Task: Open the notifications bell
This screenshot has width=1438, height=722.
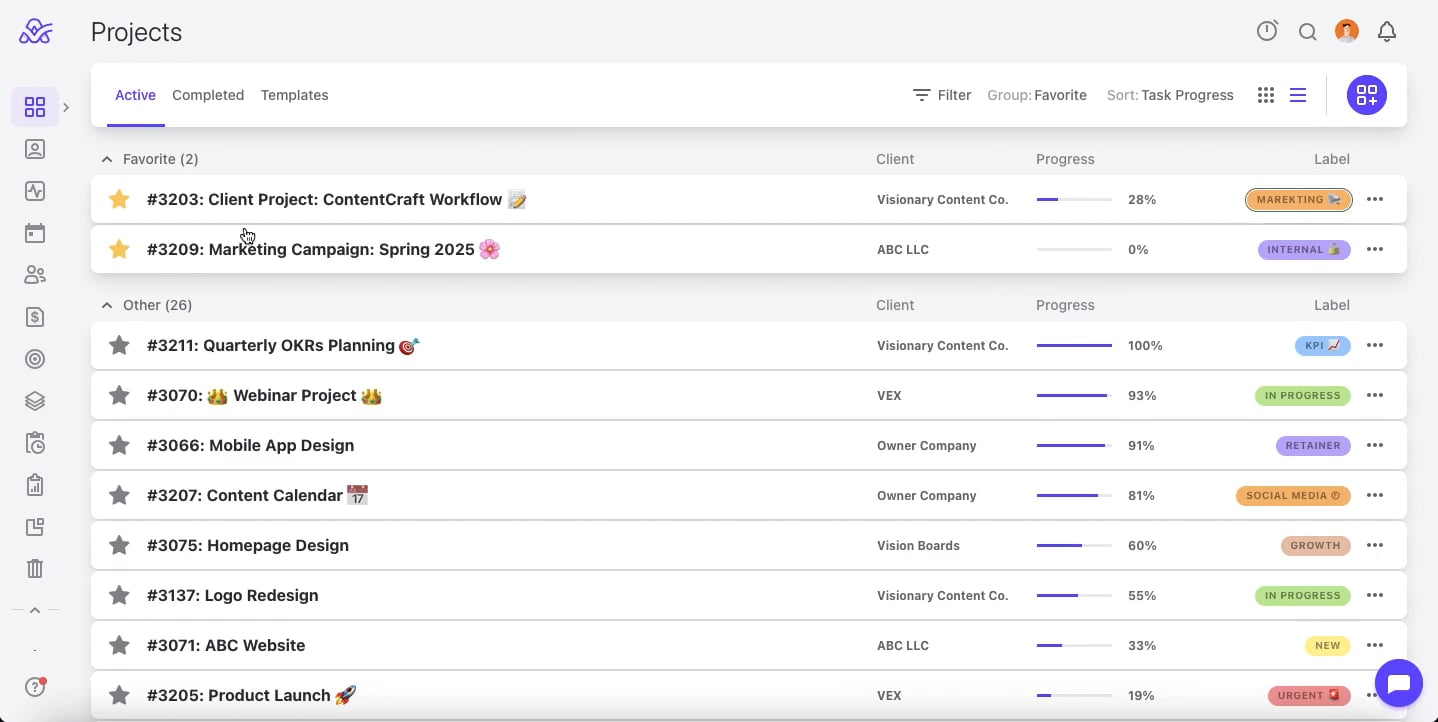Action: [x=1387, y=32]
